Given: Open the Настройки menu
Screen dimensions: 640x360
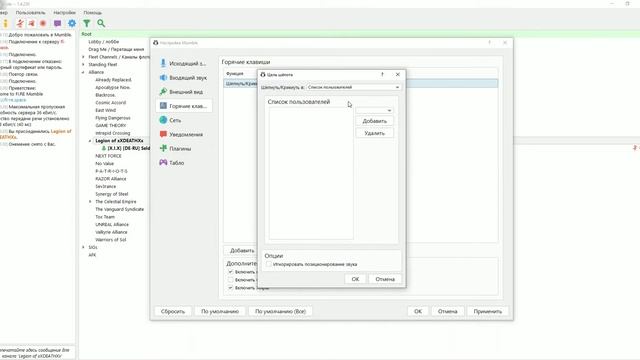Looking at the screenshot, I should click(x=64, y=13).
